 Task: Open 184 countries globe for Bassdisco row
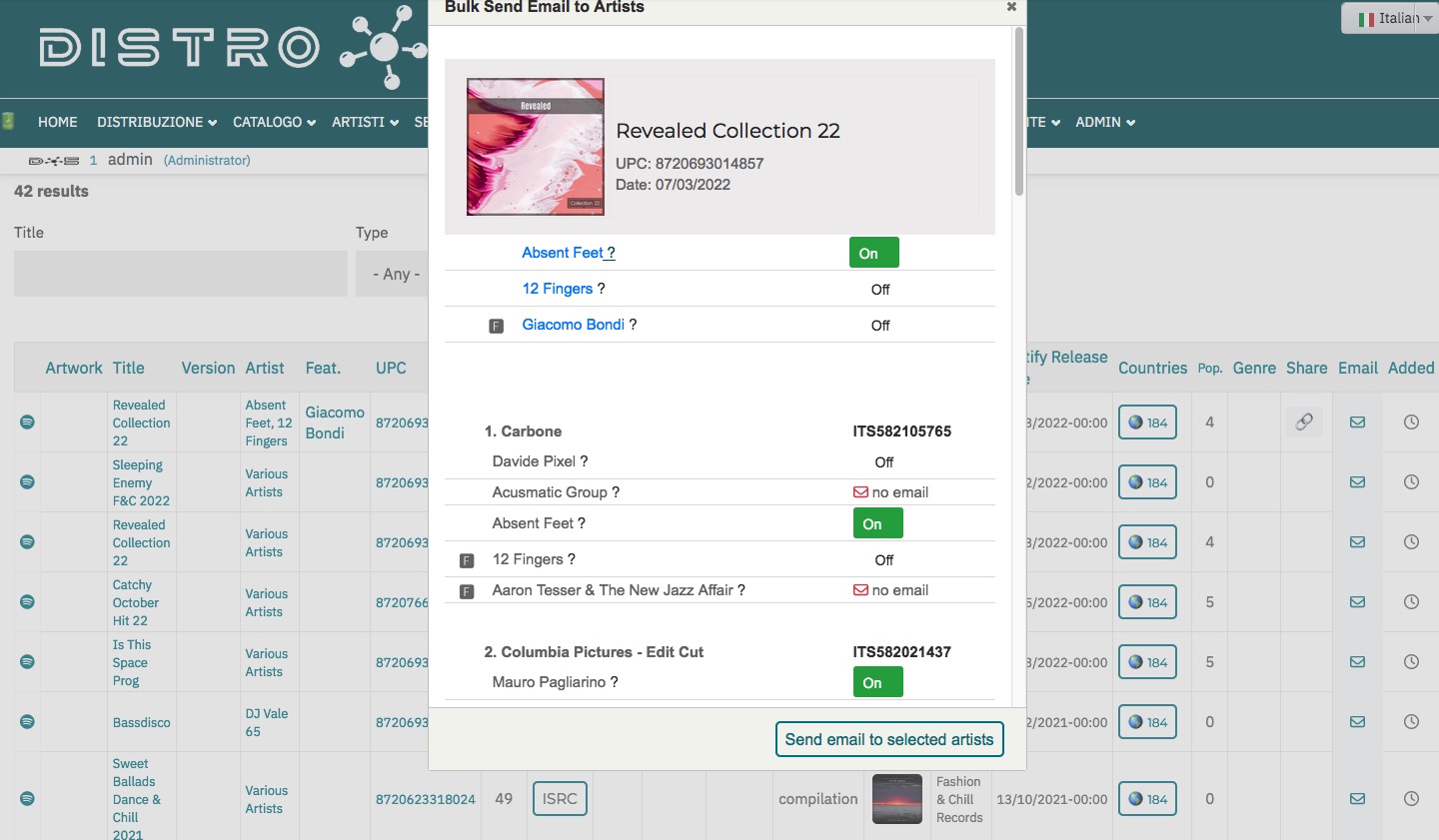[x=1147, y=722]
